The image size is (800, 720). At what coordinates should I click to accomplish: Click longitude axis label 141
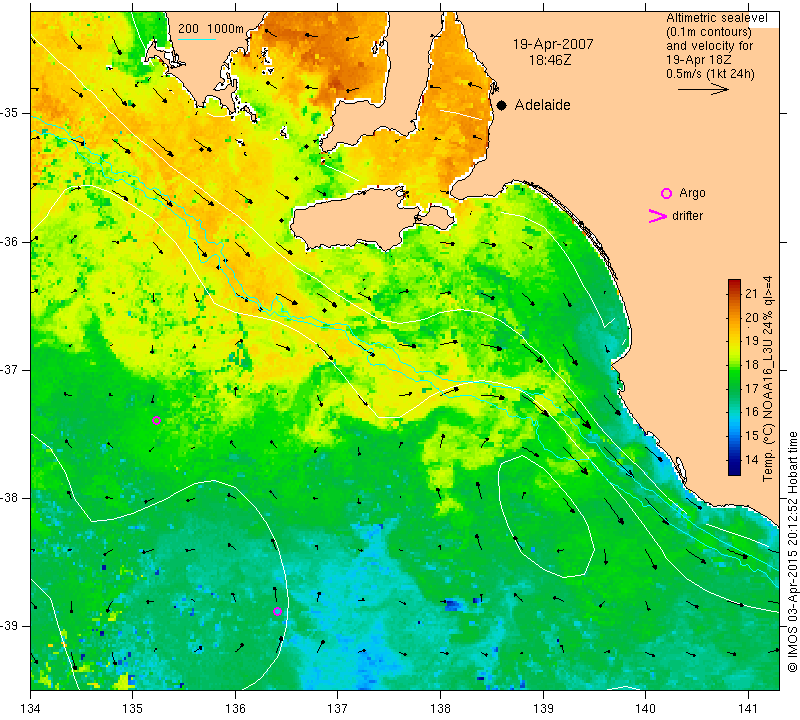click(748, 708)
